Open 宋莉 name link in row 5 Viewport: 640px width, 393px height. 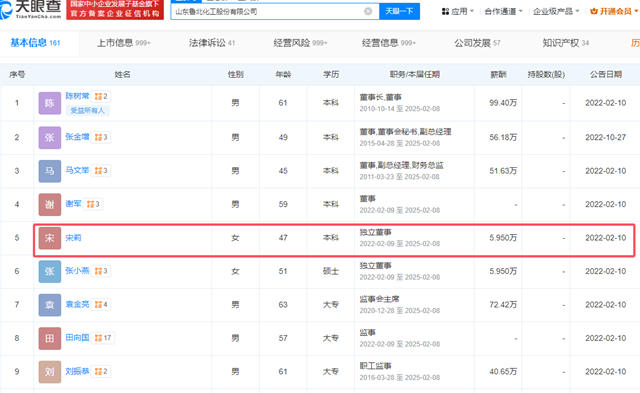point(73,238)
